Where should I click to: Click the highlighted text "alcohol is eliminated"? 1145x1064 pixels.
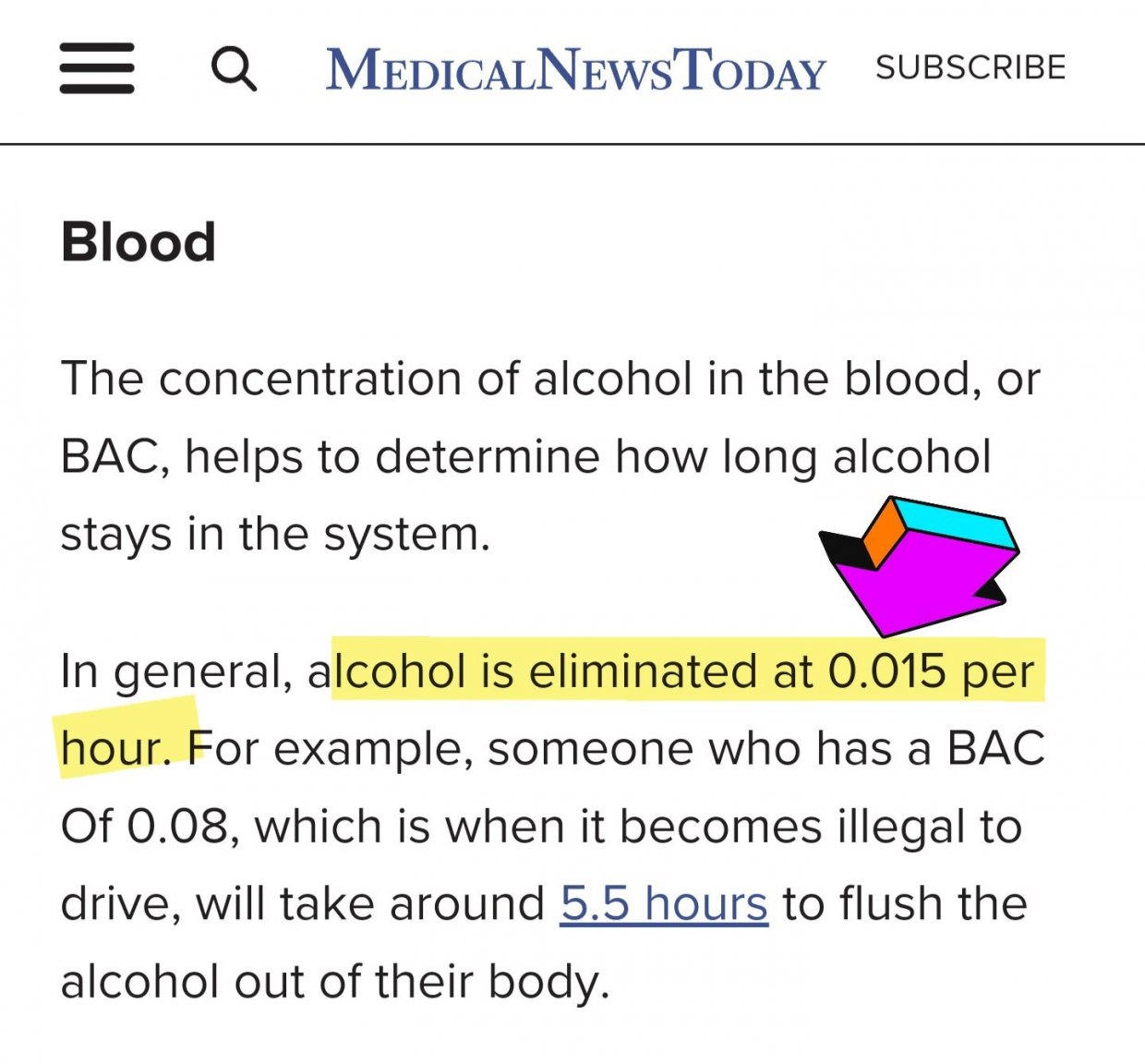[553, 671]
